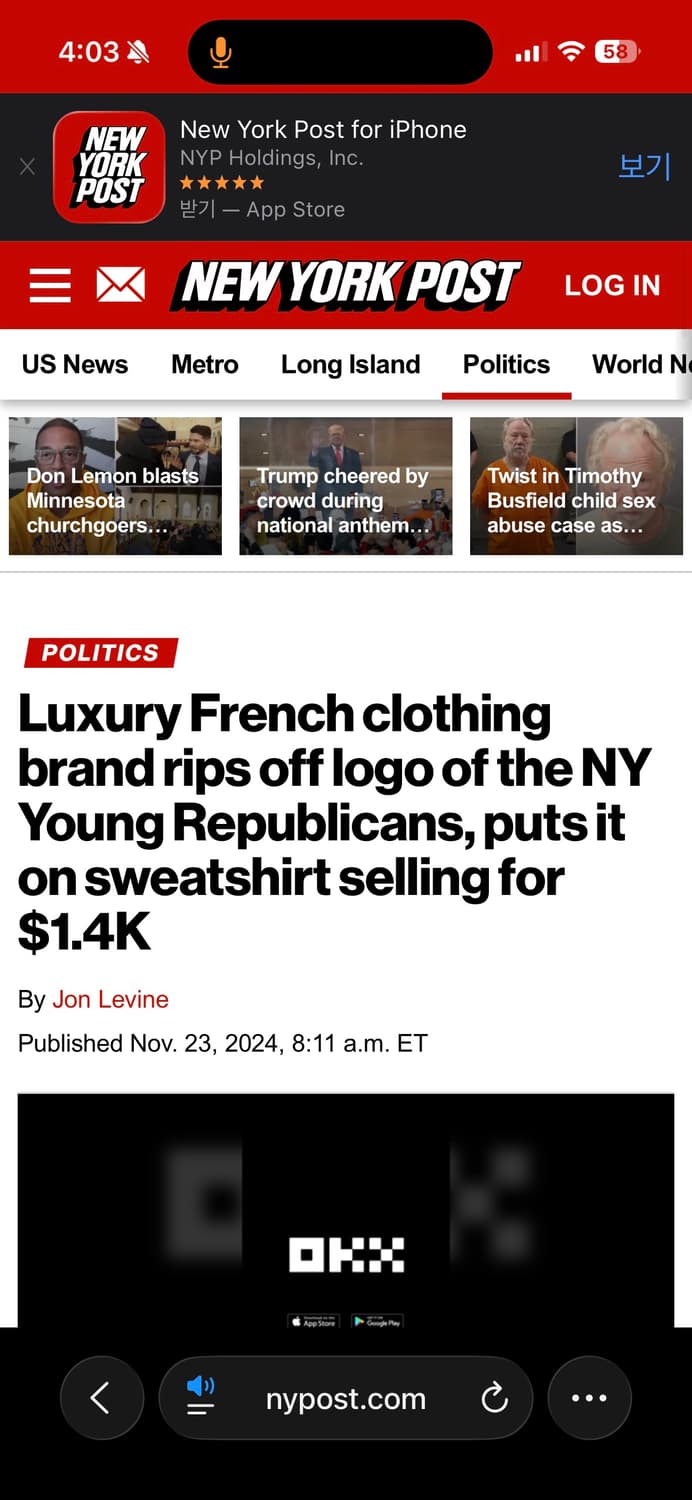
Task: Open the Politics tab
Action: pos(506,364)
